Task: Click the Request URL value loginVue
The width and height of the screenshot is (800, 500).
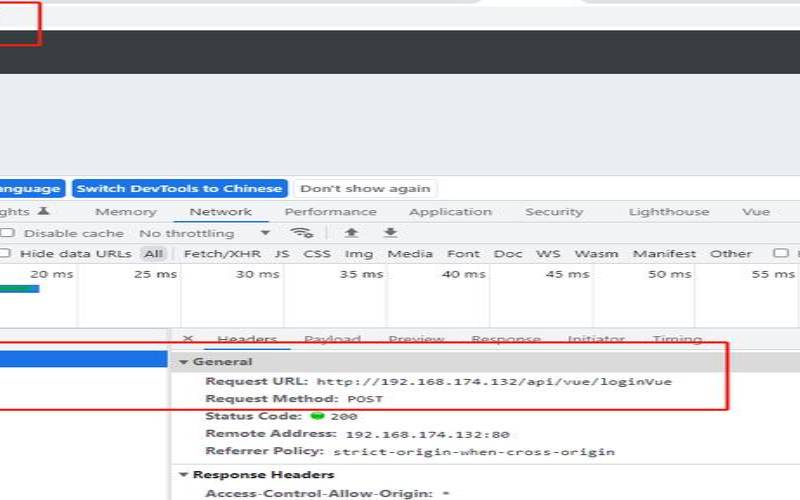Action: [x=494, y=381]
